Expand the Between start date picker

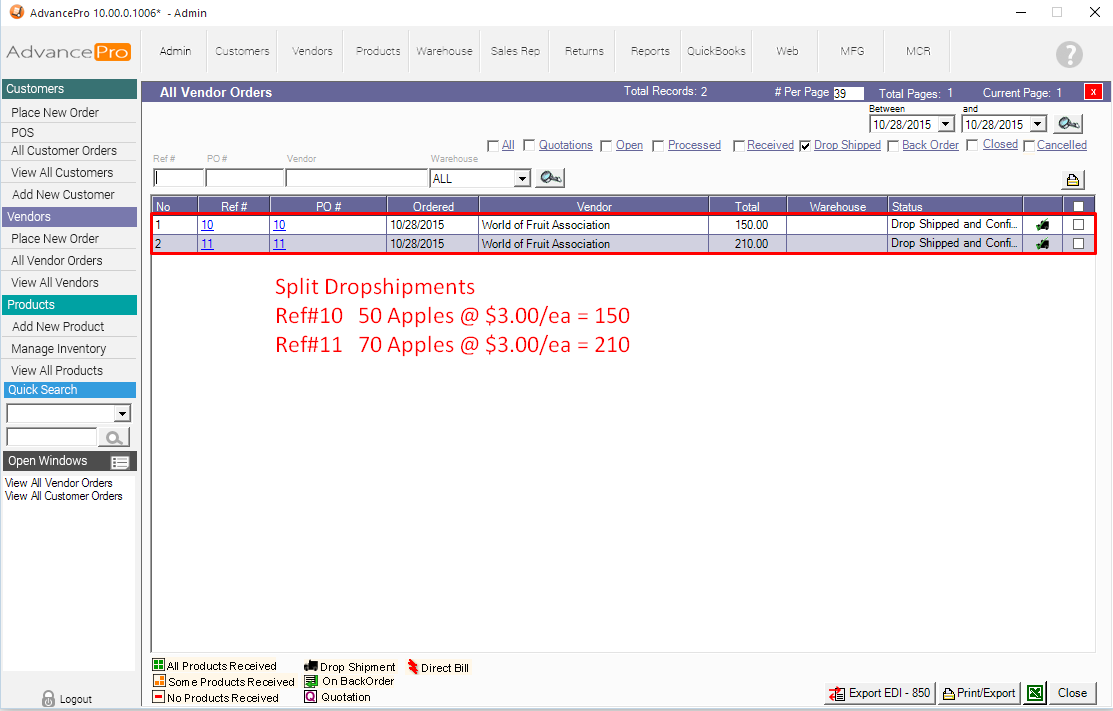click(x=945, y=125)
